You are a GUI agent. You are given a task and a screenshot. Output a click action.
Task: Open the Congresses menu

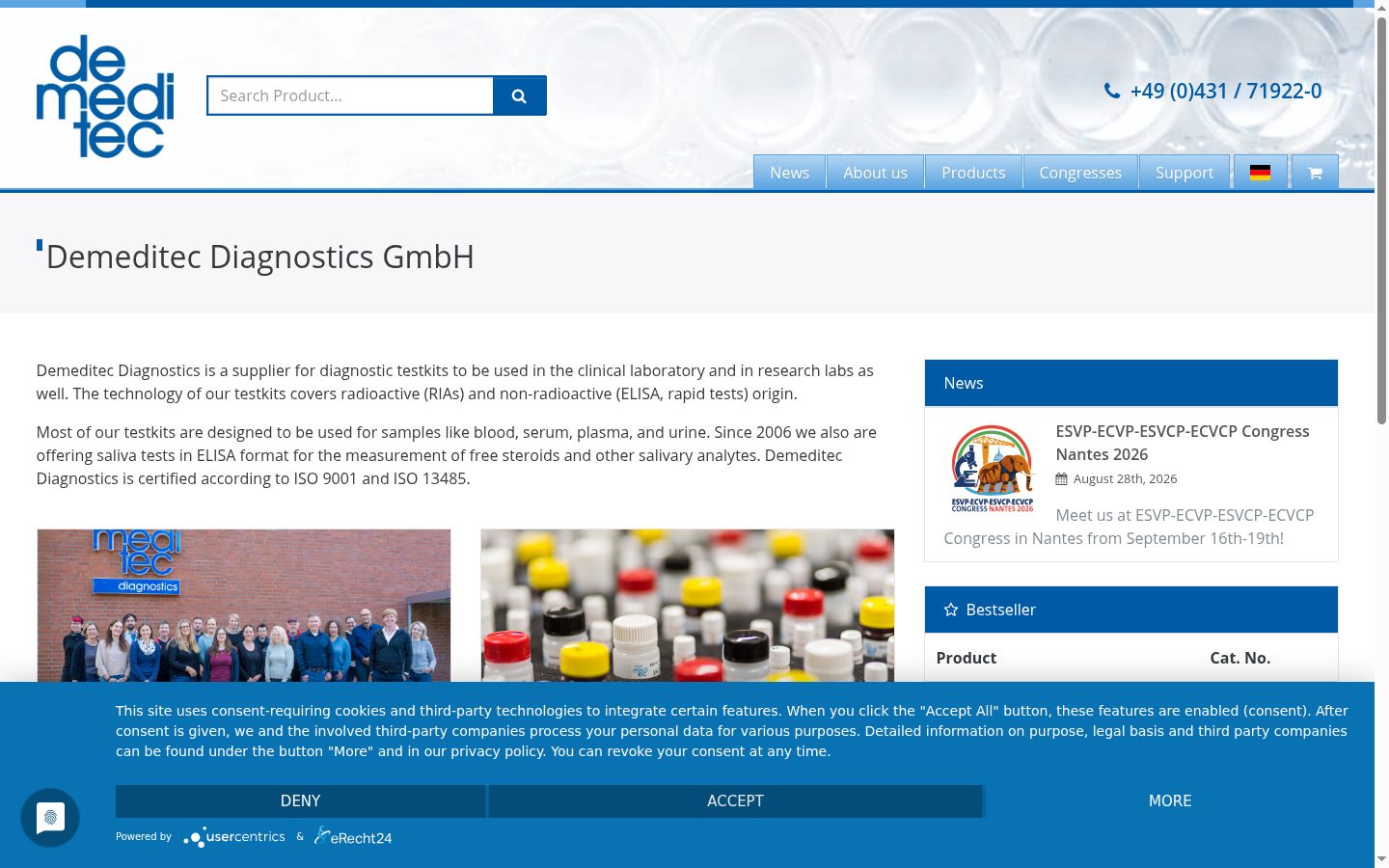coord(1080,173)
